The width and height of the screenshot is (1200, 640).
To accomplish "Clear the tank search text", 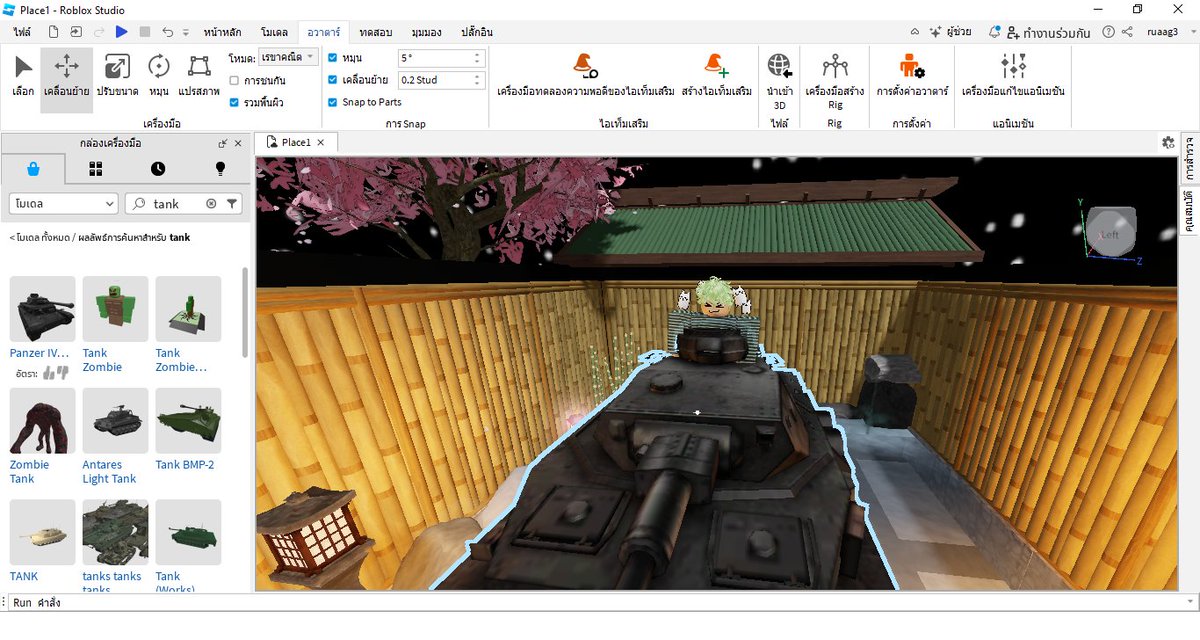I will point(211,204).
